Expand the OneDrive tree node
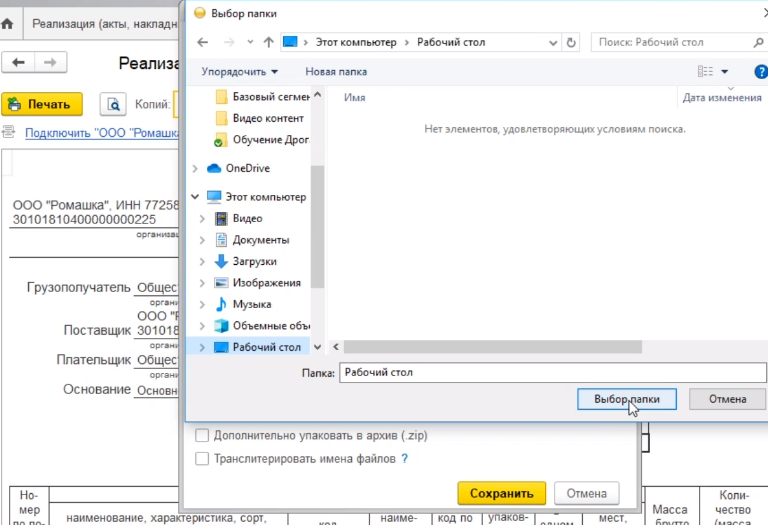 click(x=194, y=168)
